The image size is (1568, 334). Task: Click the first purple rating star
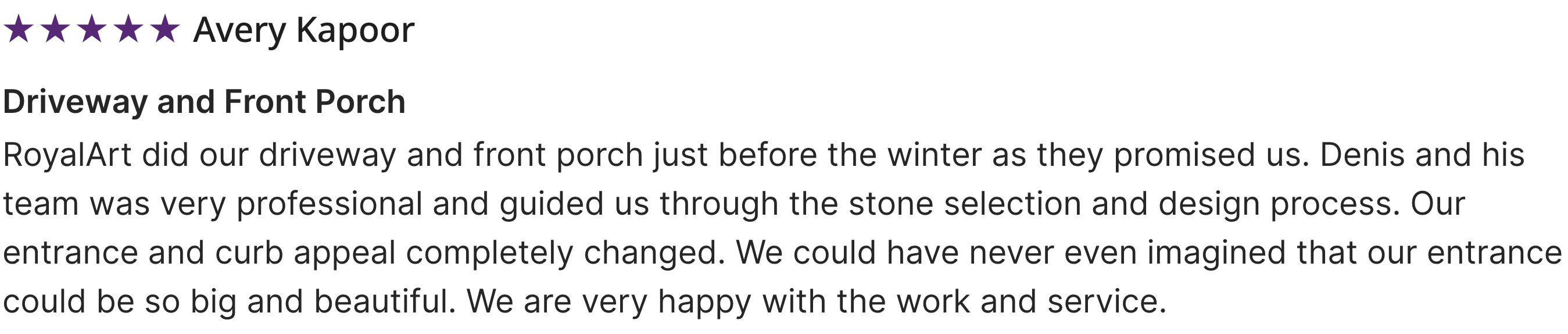19,29
